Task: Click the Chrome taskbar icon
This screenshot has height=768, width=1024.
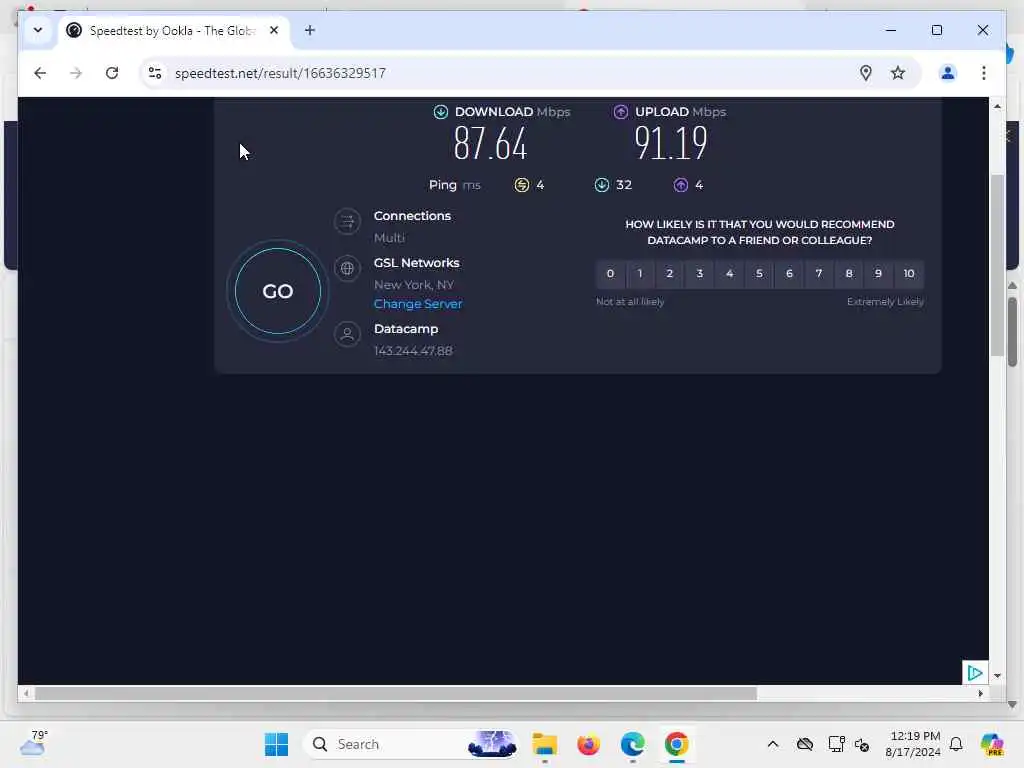Action: click(x=677, y=744)
